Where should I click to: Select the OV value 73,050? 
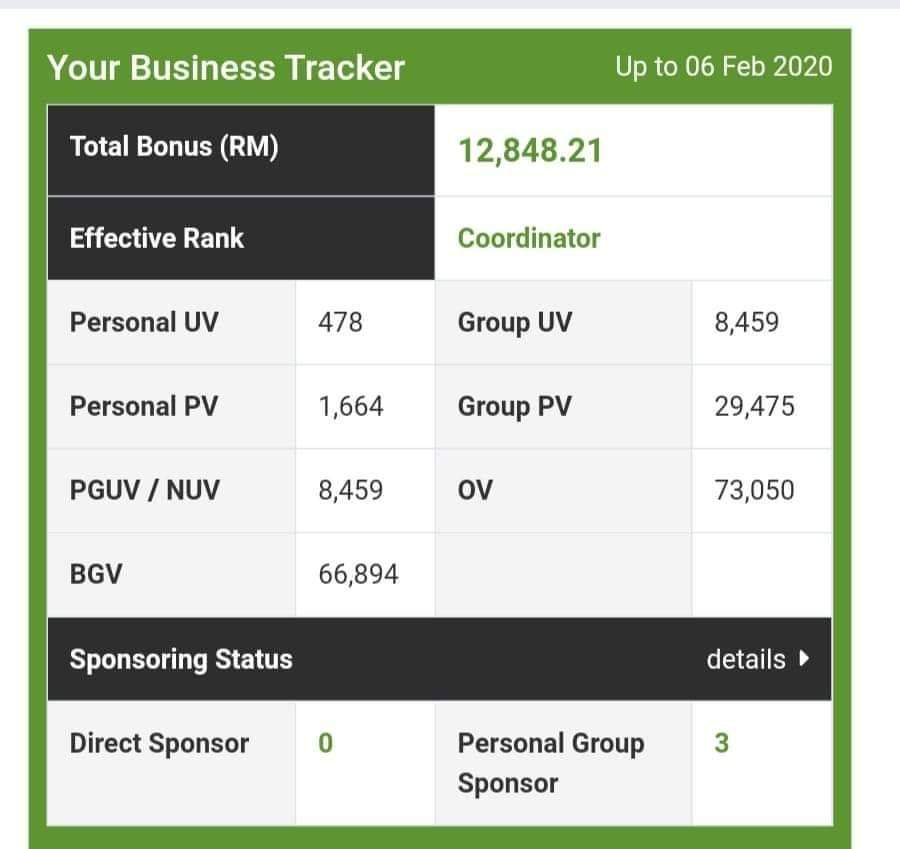754,491
